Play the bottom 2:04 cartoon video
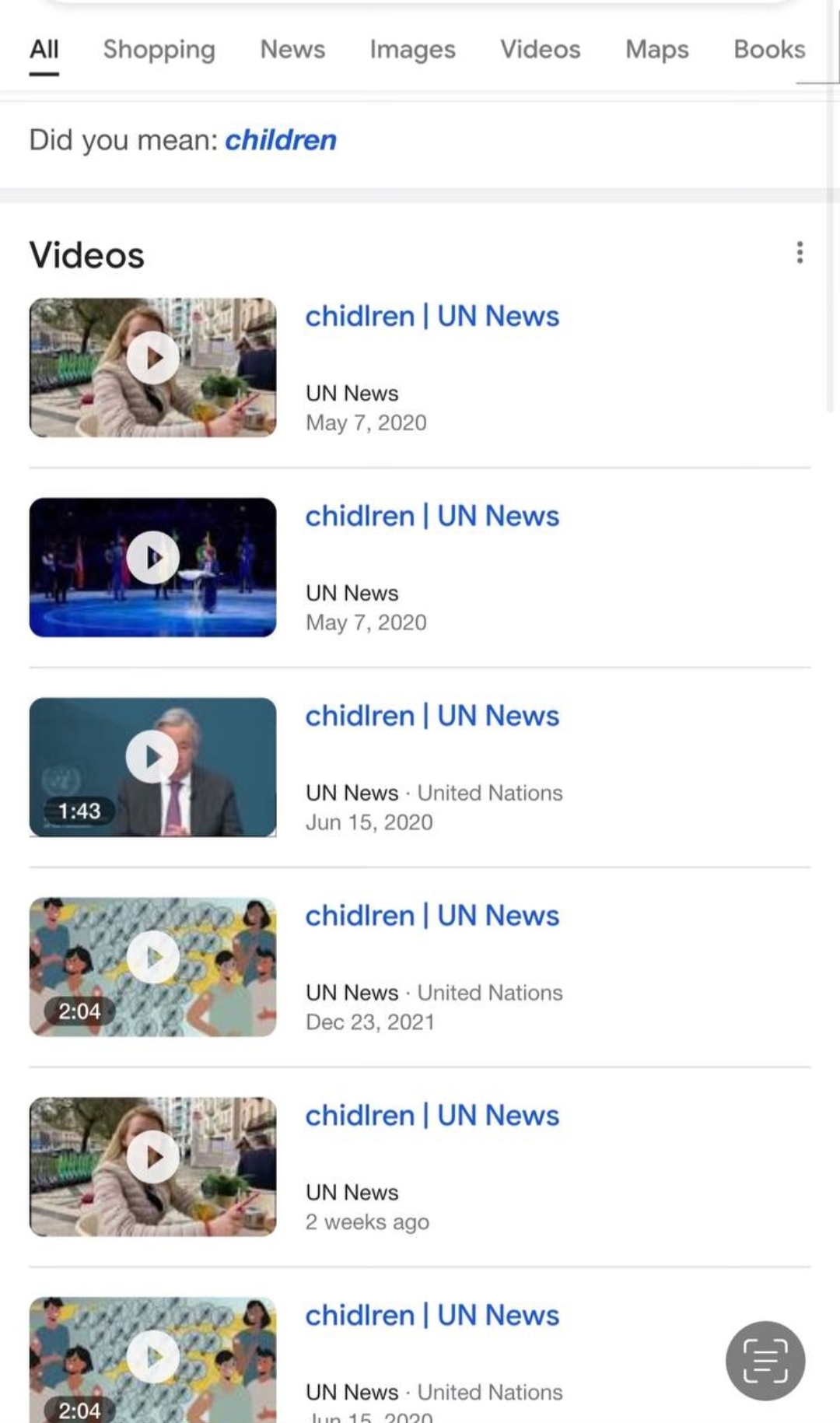This screenshot has height=1423, width=840. pos(152,1359)
